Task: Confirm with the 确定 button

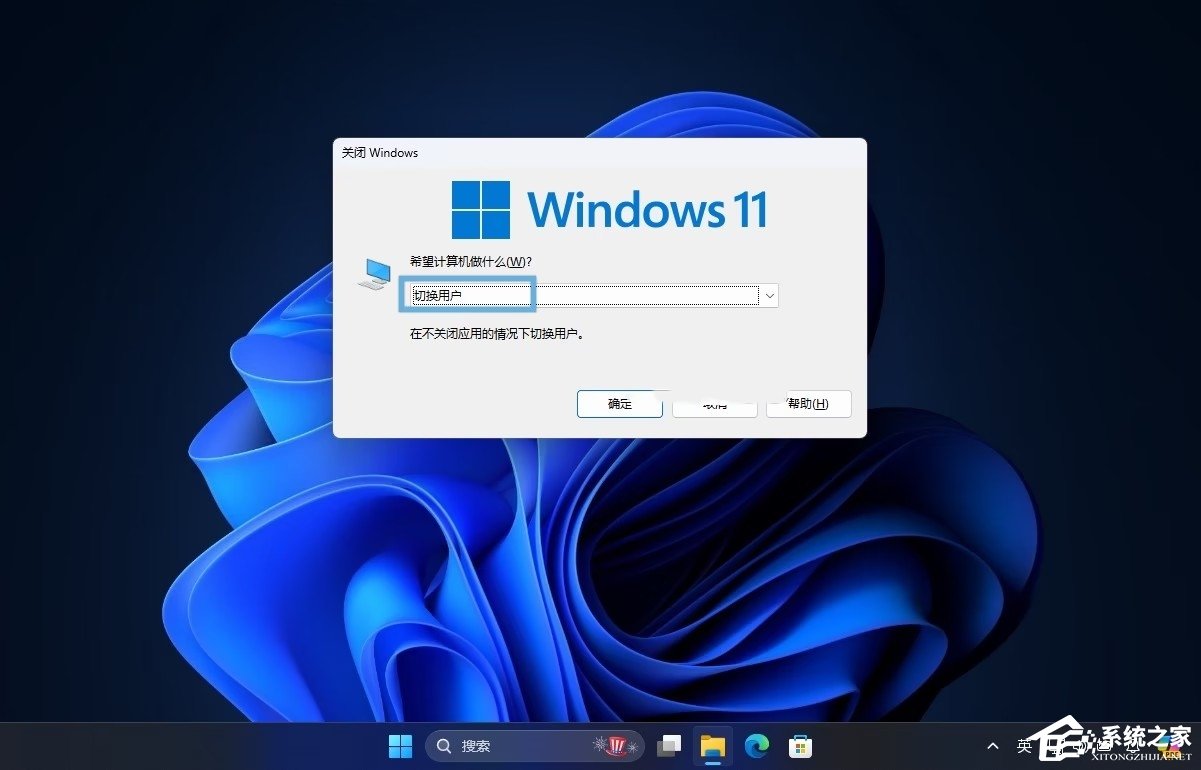Action: [620, 404]
